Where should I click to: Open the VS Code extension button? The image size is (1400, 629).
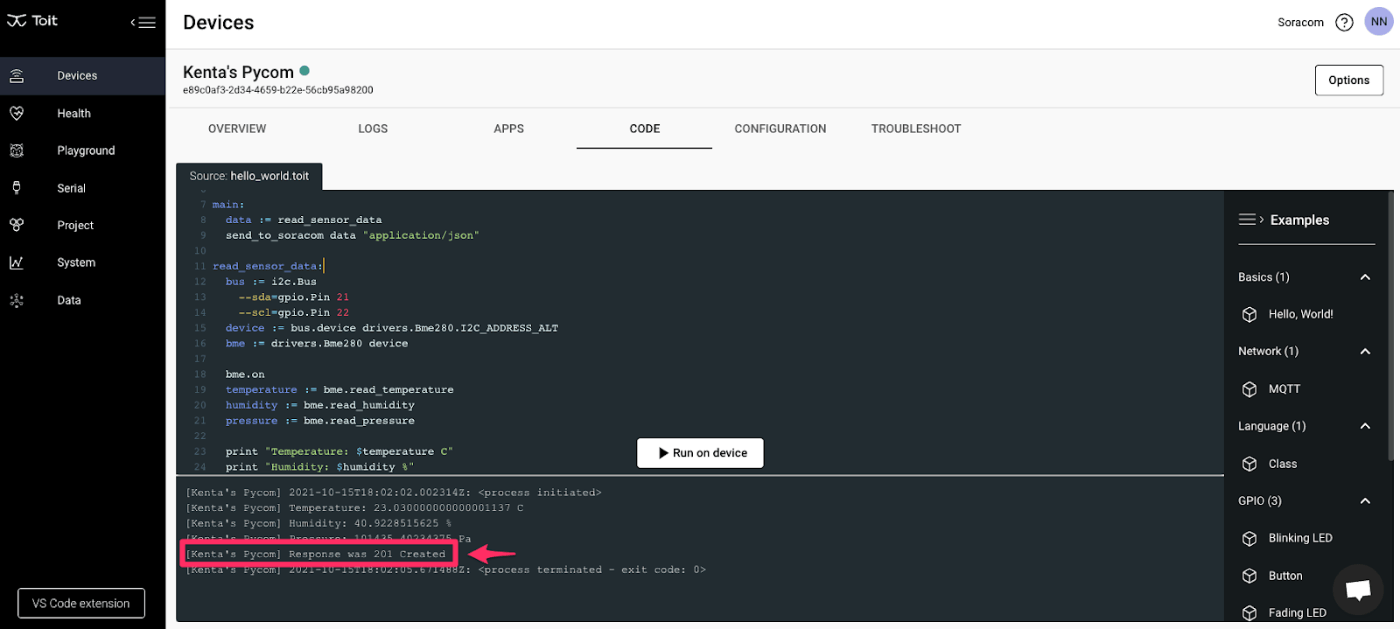(x=81, y=603)
